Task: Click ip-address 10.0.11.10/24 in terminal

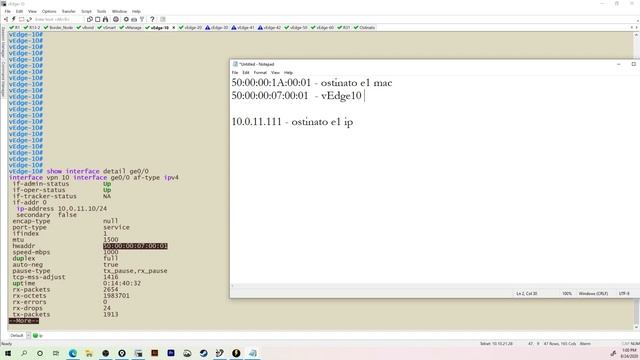Action: (x=62, y=209)
